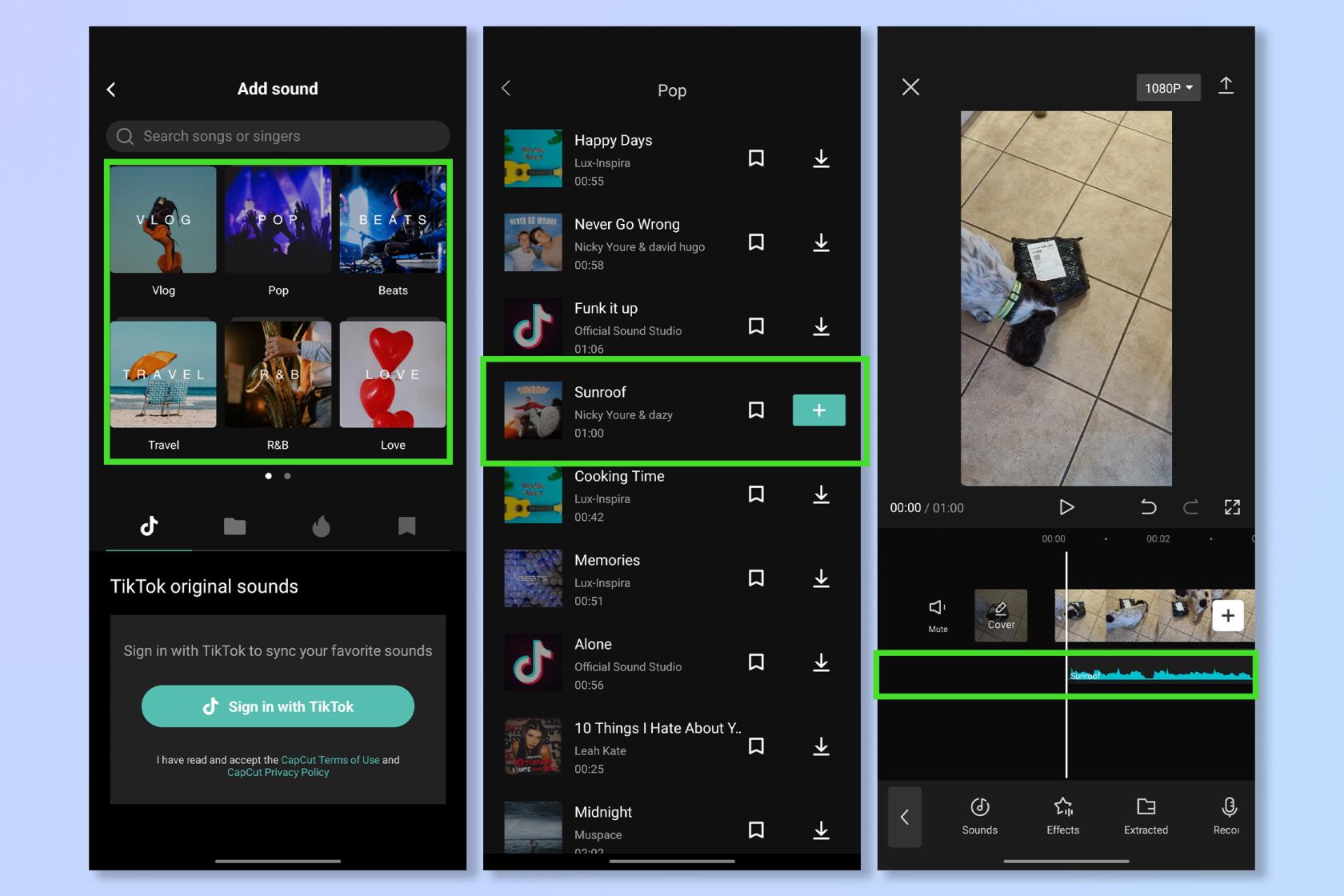The width and height of the screenshot is (1344, 896).
Task: Open the Extracted audio tool
Action: coord(1146,816)
